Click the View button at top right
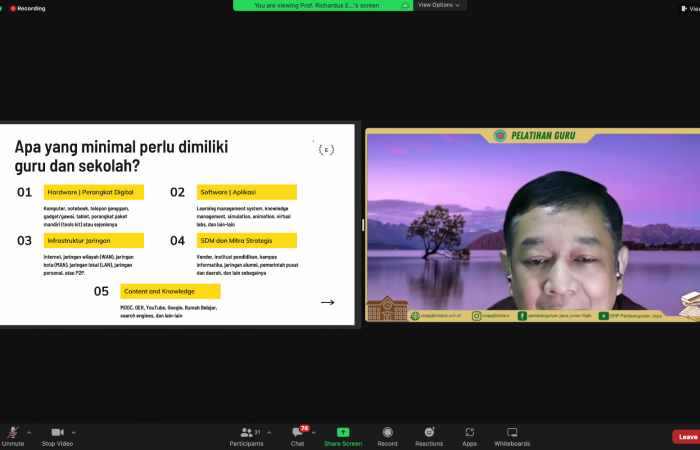The image size is (700, 450). pos(691,6)
